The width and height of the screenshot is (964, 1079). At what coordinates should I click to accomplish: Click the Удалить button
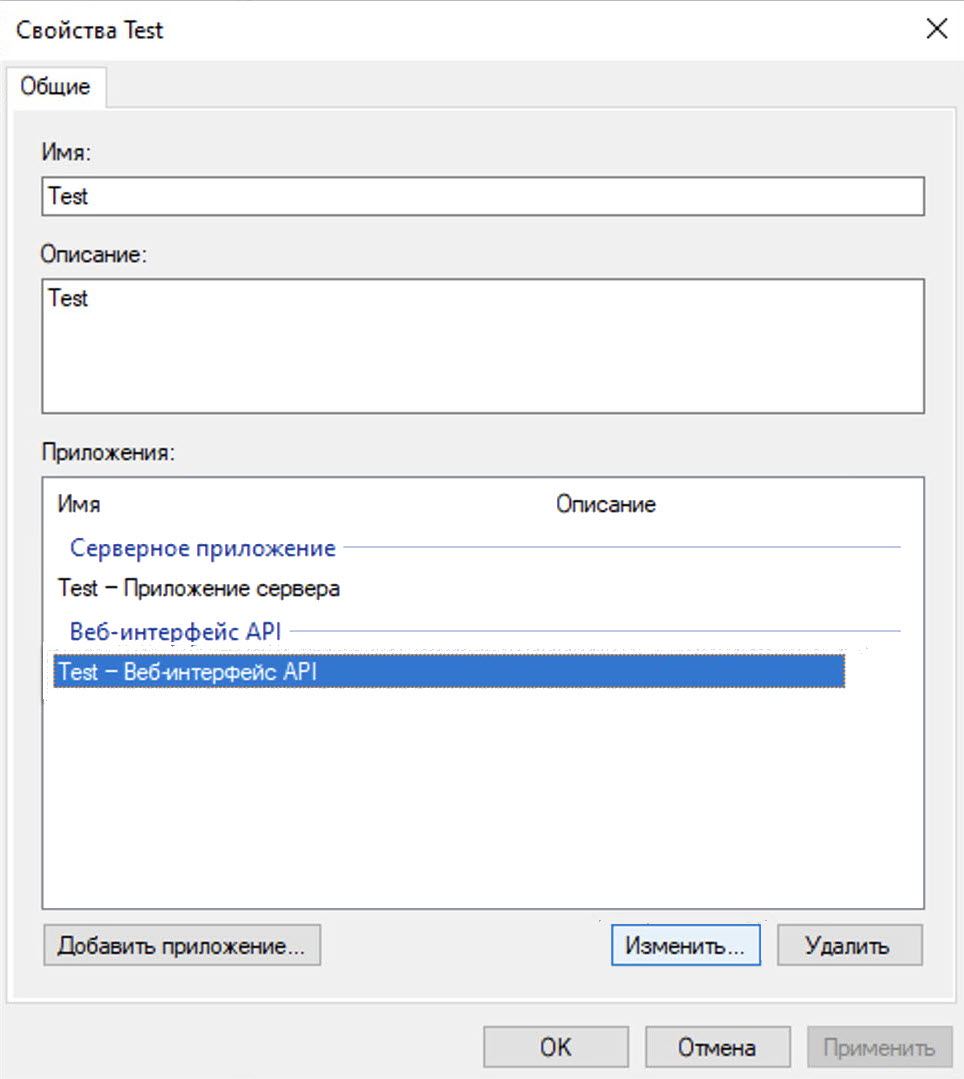[x=849, y=946]
